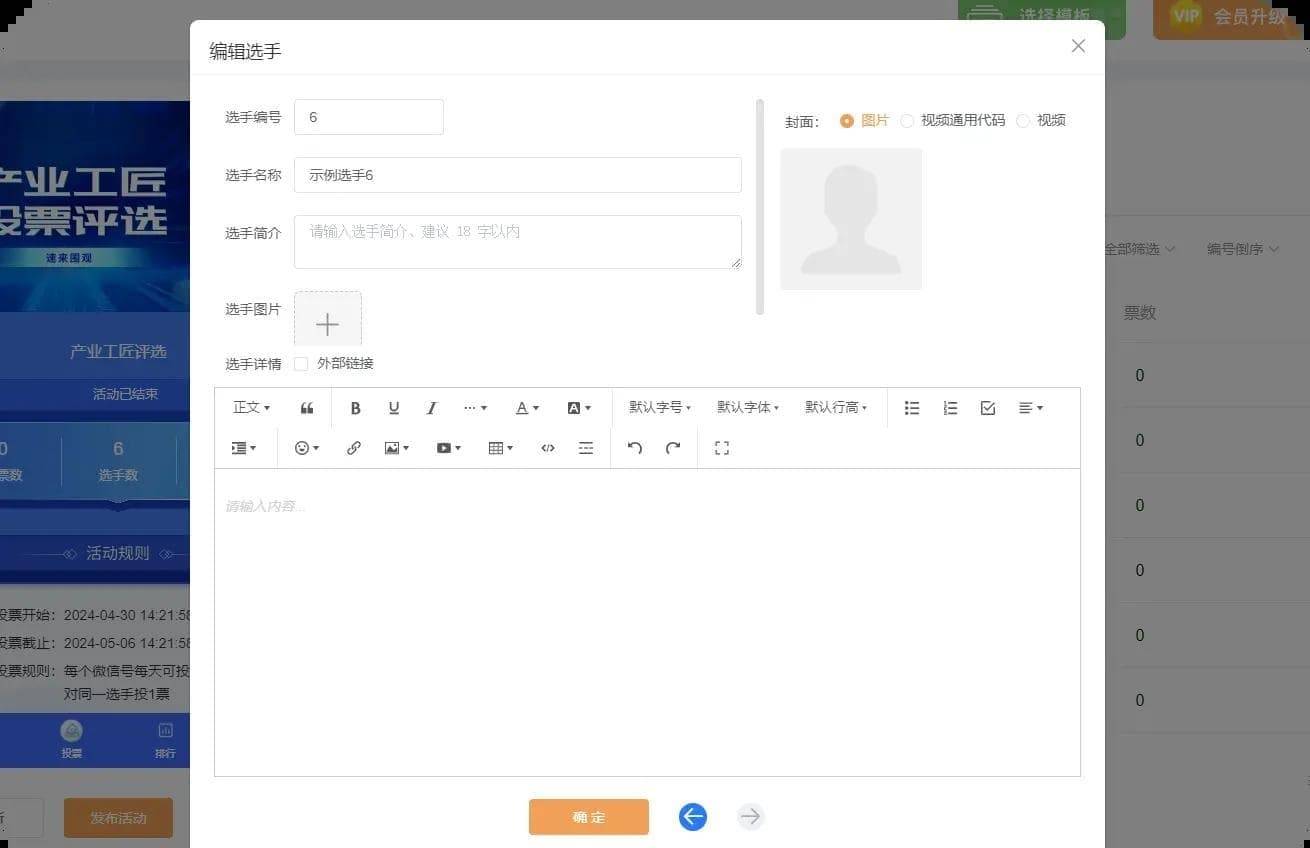The image size is (1310, 848).
Task: Insert an unordered bullet list
Action: tap(912, 408)
